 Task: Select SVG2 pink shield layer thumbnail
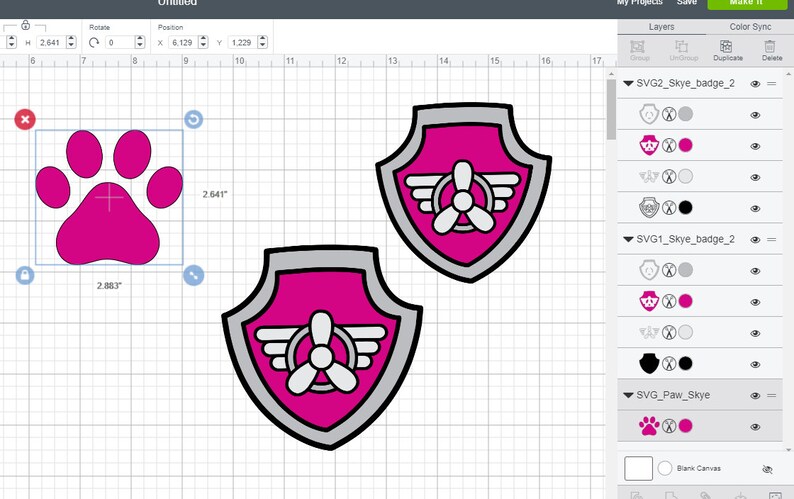tap(649, 145)
